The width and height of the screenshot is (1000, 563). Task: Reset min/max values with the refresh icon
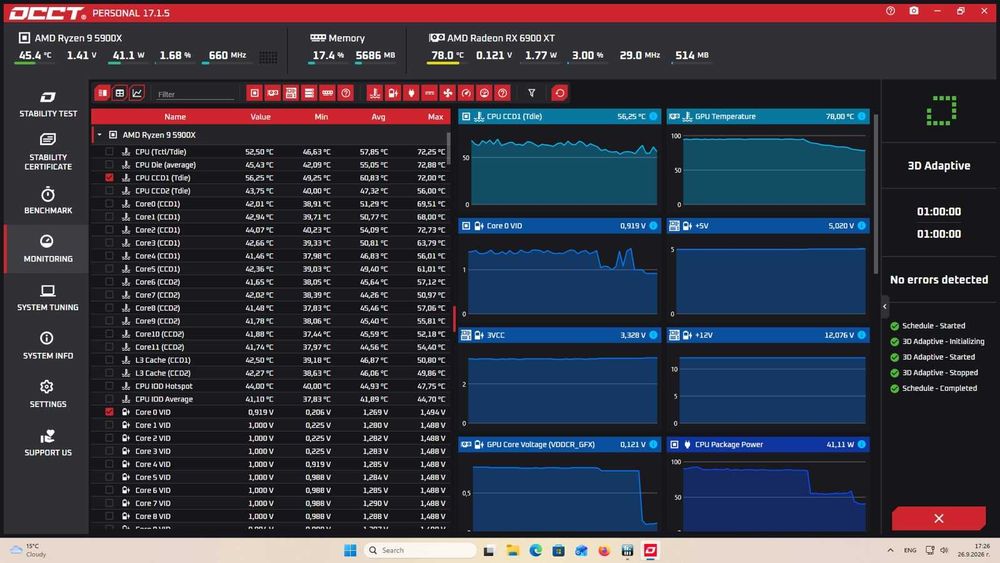pyautogui.click(x=559, y=93)
